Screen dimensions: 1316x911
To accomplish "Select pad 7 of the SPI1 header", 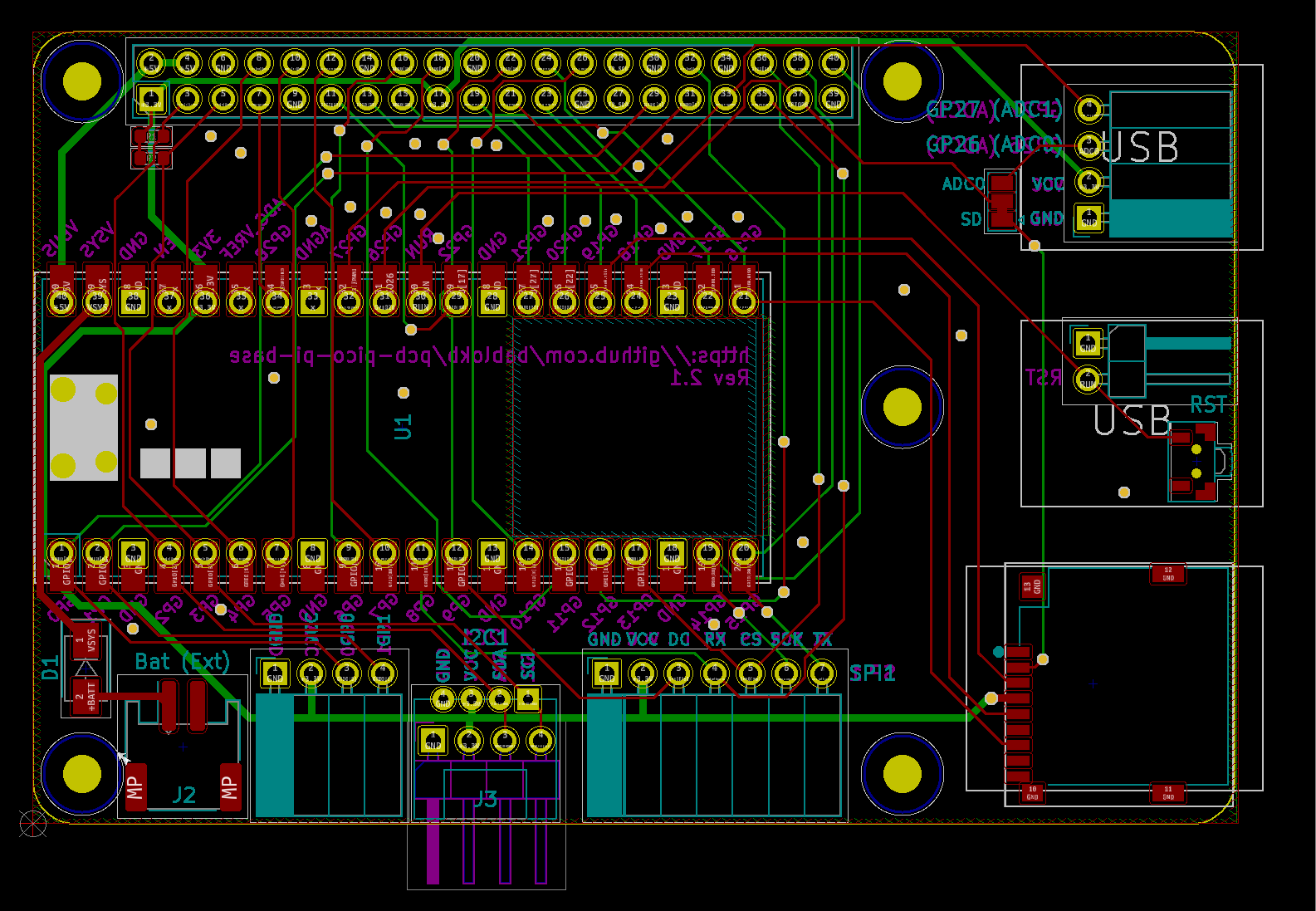I will (822, 673).
